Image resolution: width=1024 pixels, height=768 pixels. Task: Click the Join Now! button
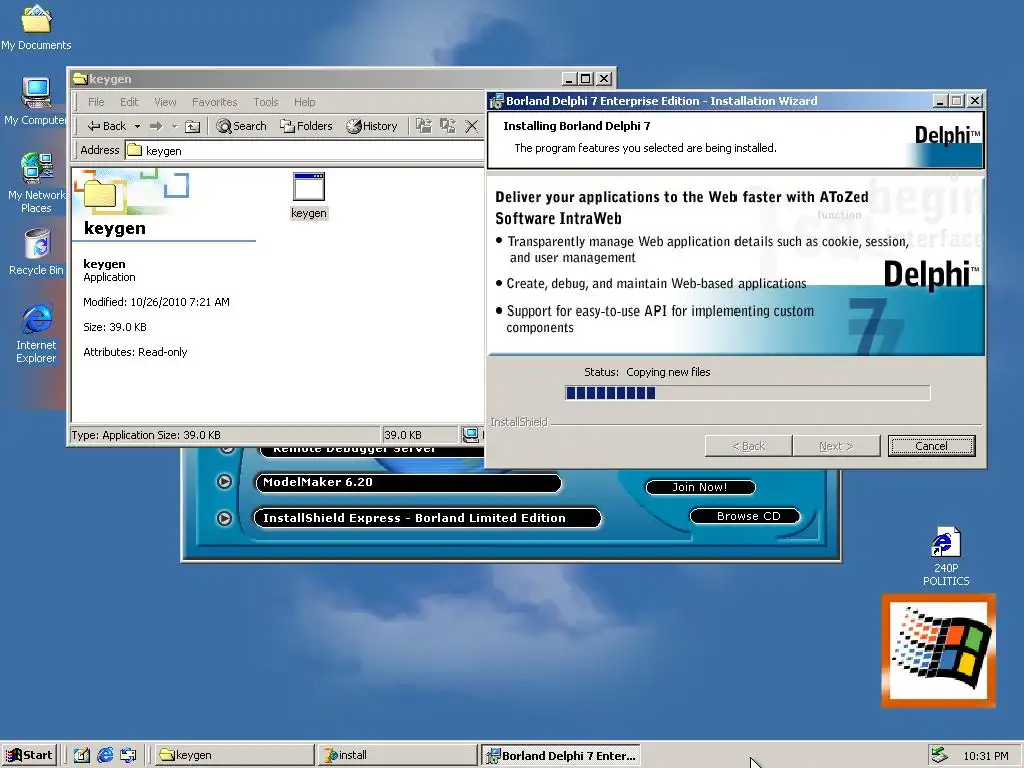[x=700, y=487]
